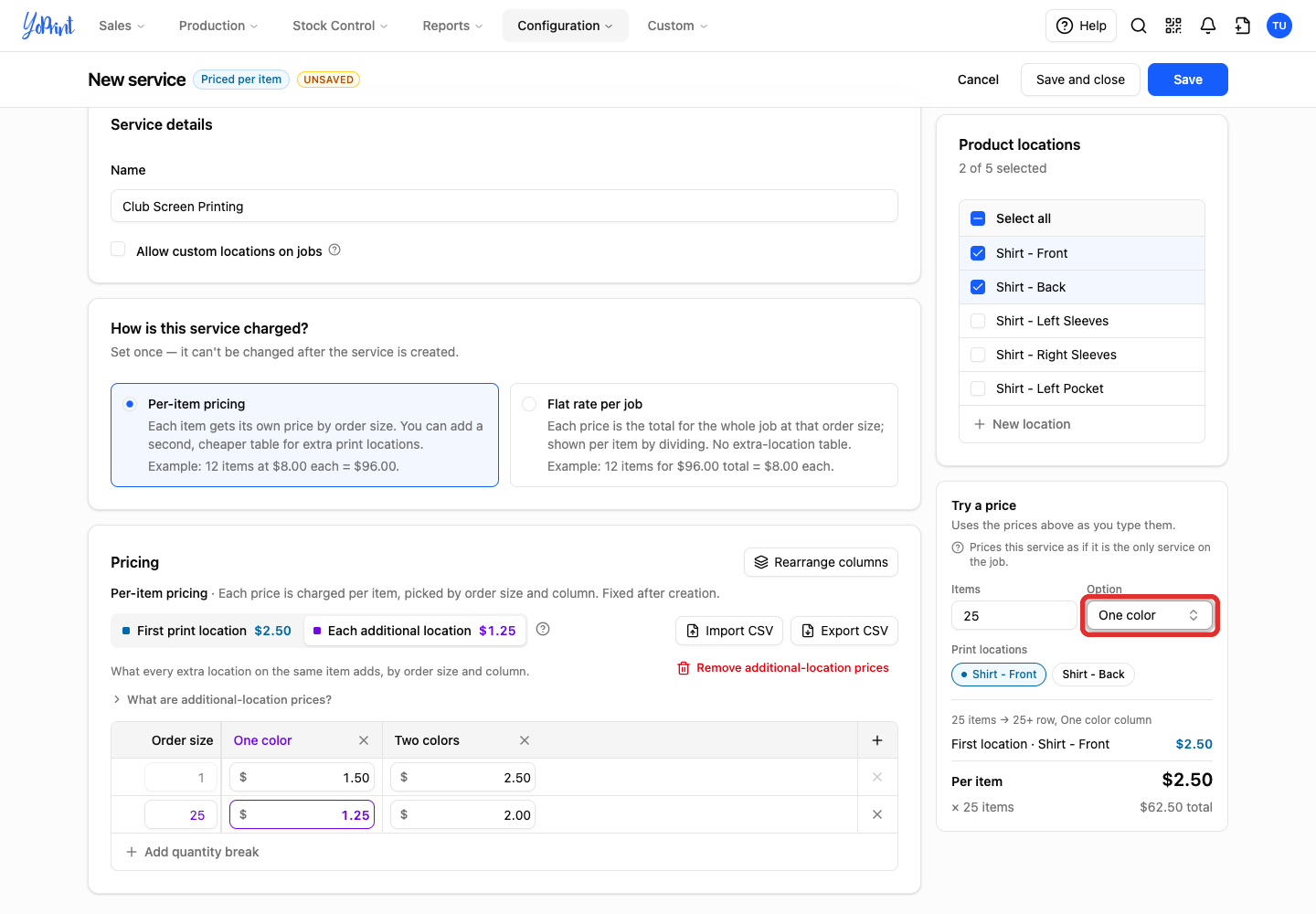The image size is (1316, 914).
Task: Click the service Name input field
Action: pyautogui.click(x=504, y=206)
